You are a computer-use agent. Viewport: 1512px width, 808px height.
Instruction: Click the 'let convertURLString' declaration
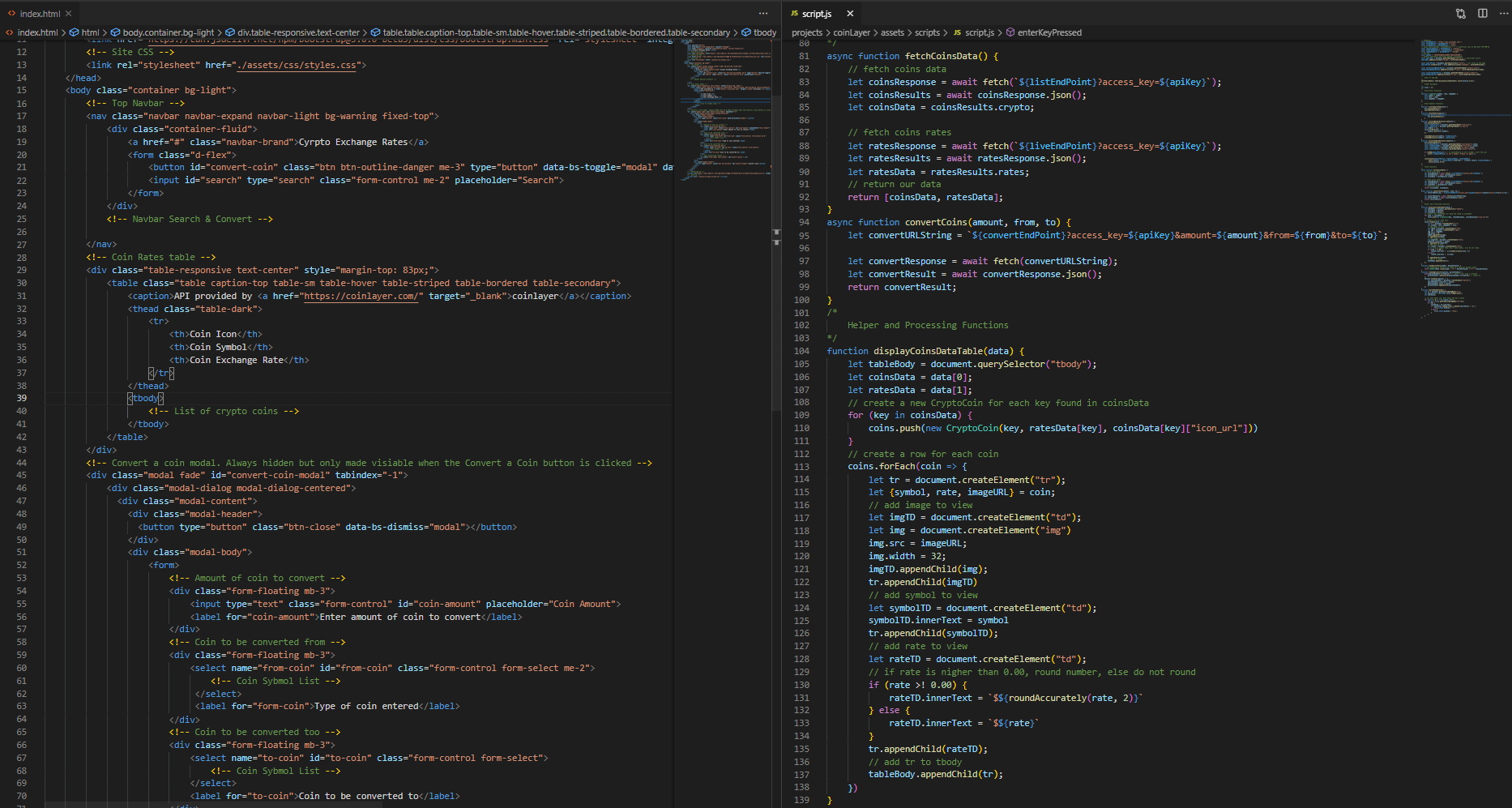click(899, 236)
